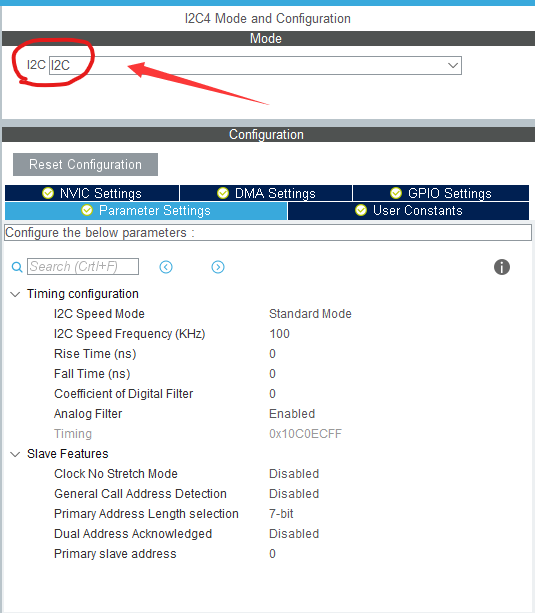Select the Clock No Stretch Mode label
This screenshot has height=613, width=535.
pos(116,474)
